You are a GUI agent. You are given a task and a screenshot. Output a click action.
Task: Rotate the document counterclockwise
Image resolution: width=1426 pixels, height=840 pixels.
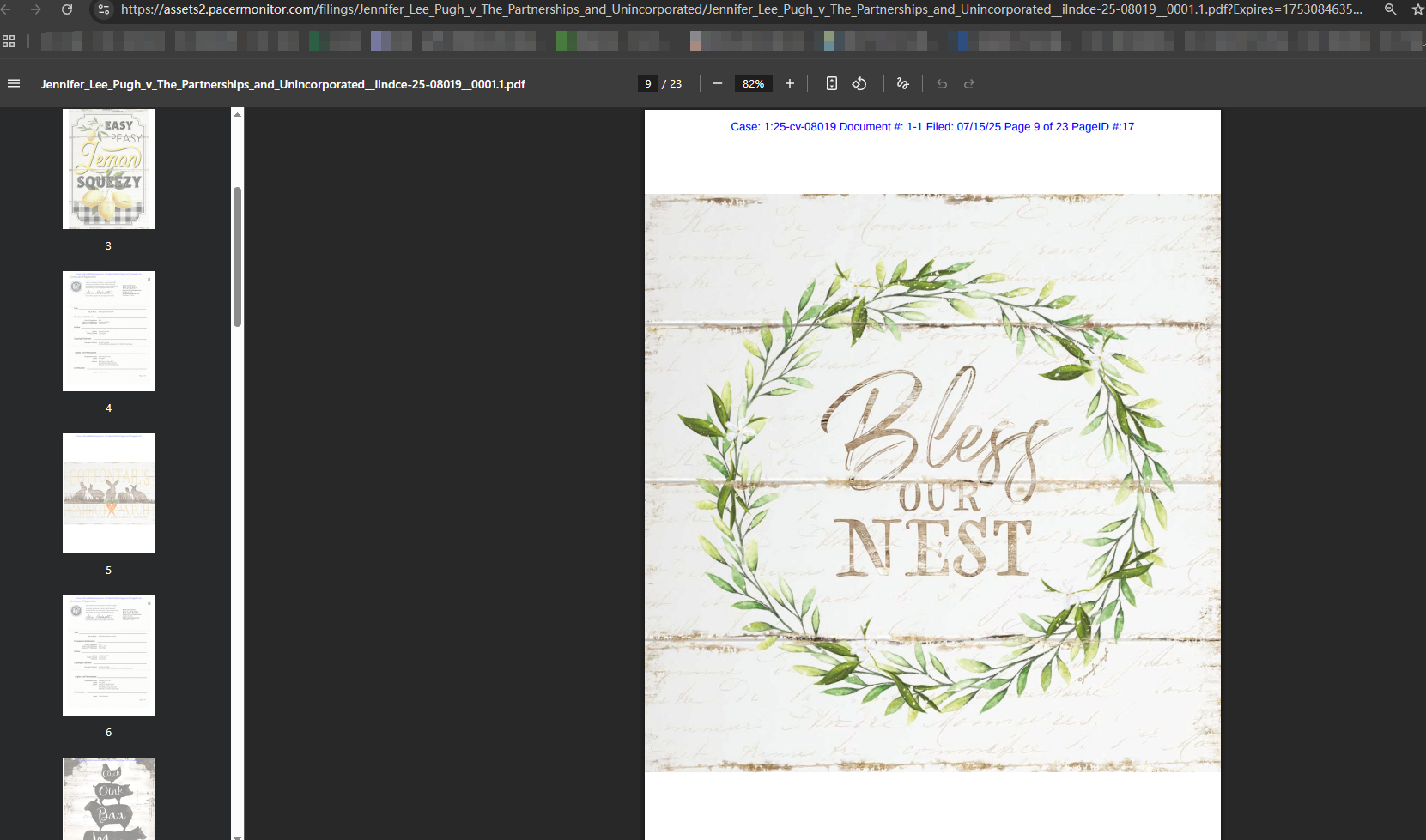pos(859,83)
